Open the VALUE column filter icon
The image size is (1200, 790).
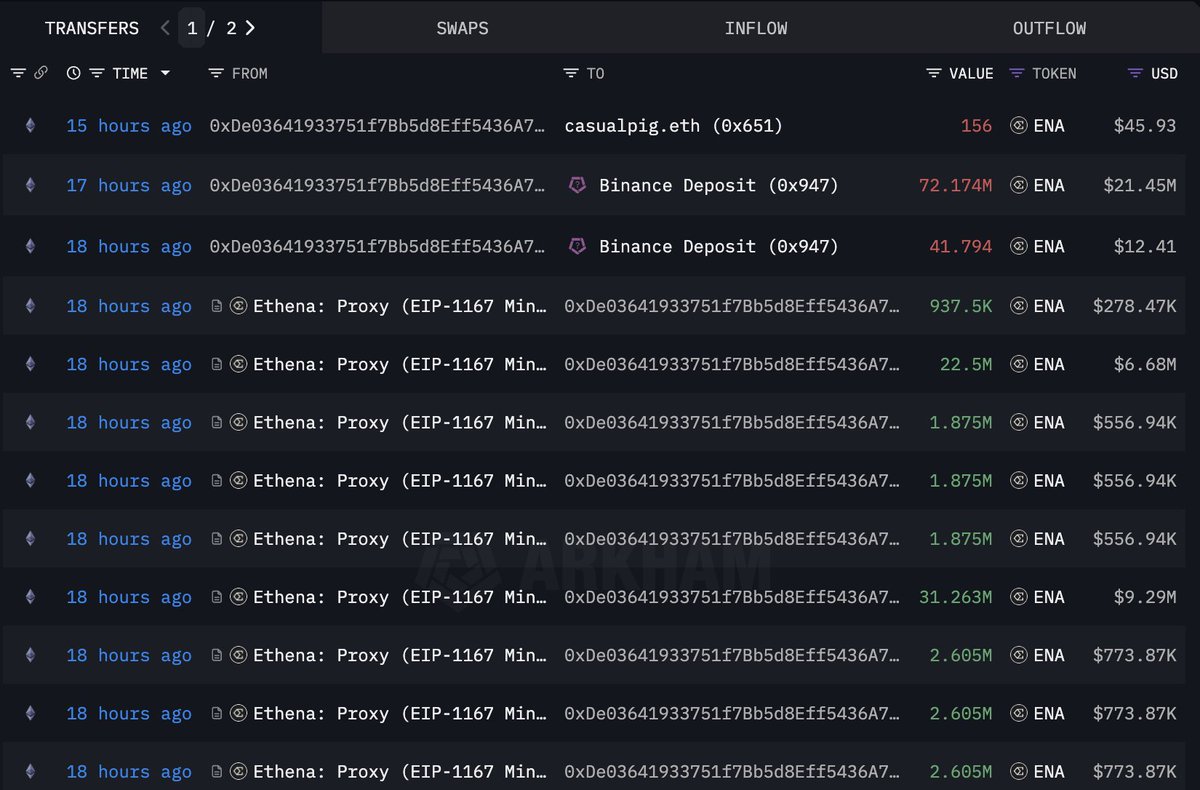coord(933,73)
